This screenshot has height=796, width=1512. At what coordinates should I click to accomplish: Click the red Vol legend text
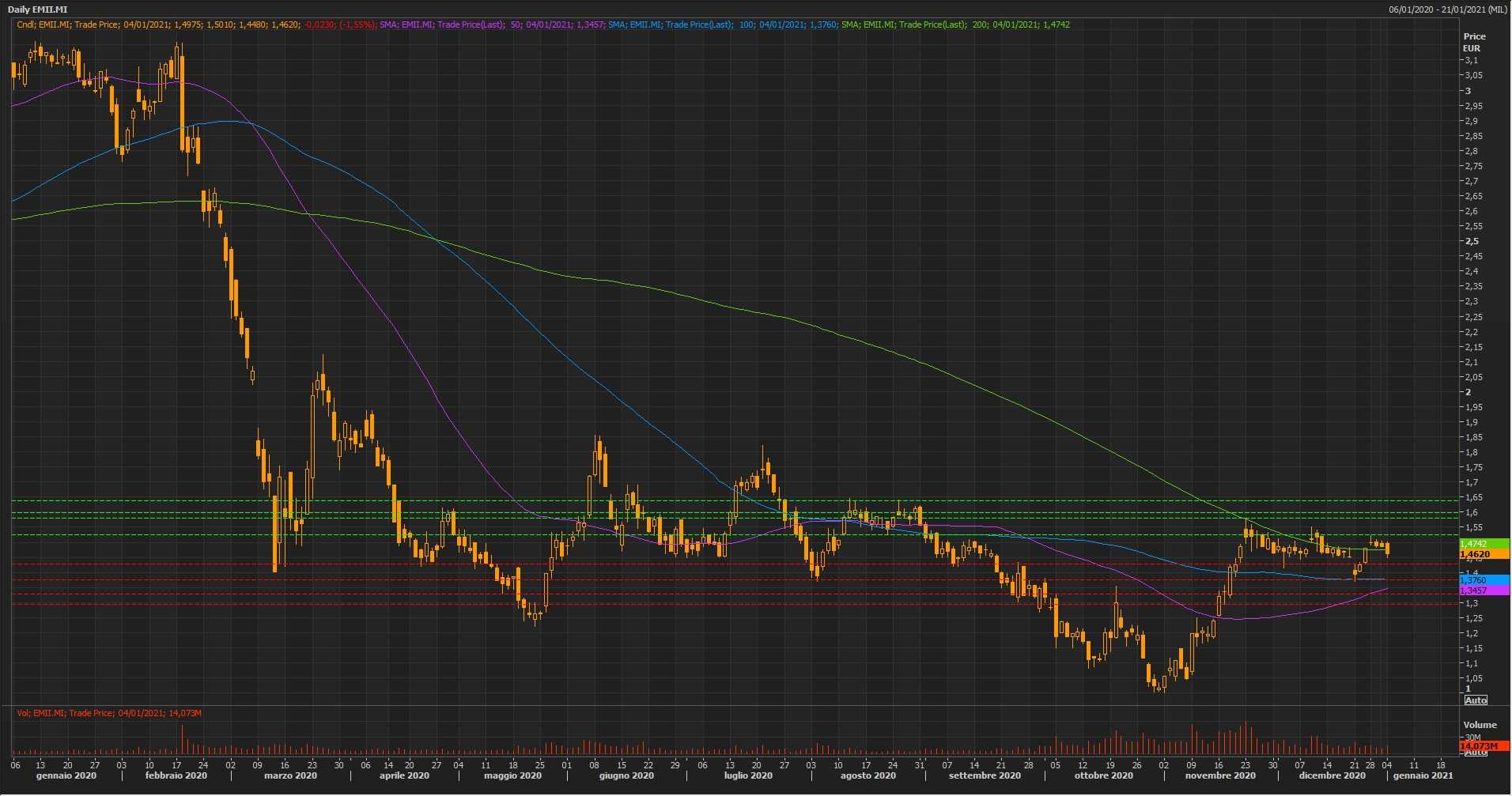tap(109, 713)
